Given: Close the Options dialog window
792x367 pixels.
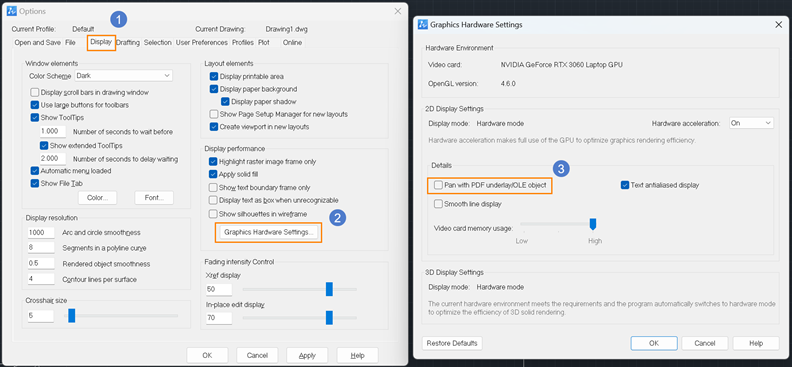Looking at the screenshot, I should [398, 11].
